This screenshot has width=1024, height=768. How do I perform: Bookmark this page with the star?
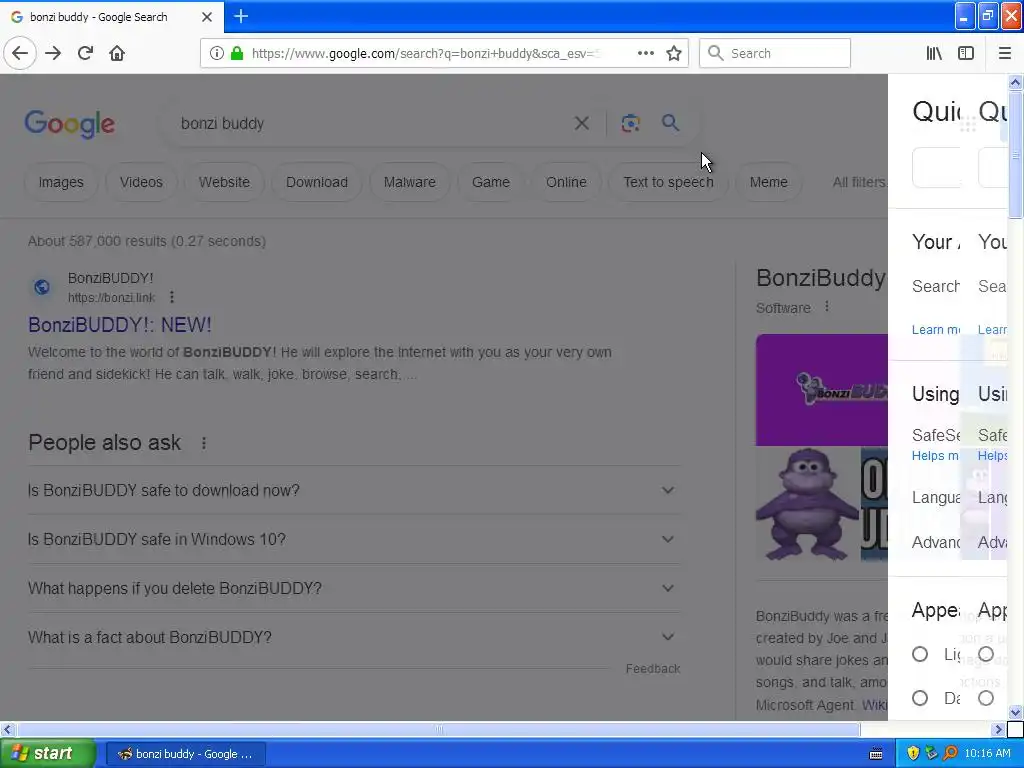pyautogui.click(x=674, y=53)
